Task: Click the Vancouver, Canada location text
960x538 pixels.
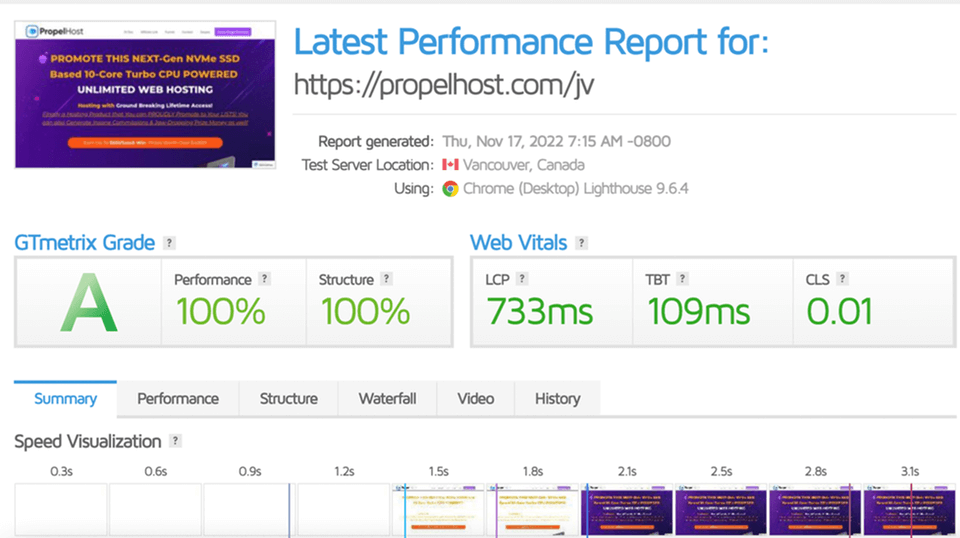Action: 523,165
